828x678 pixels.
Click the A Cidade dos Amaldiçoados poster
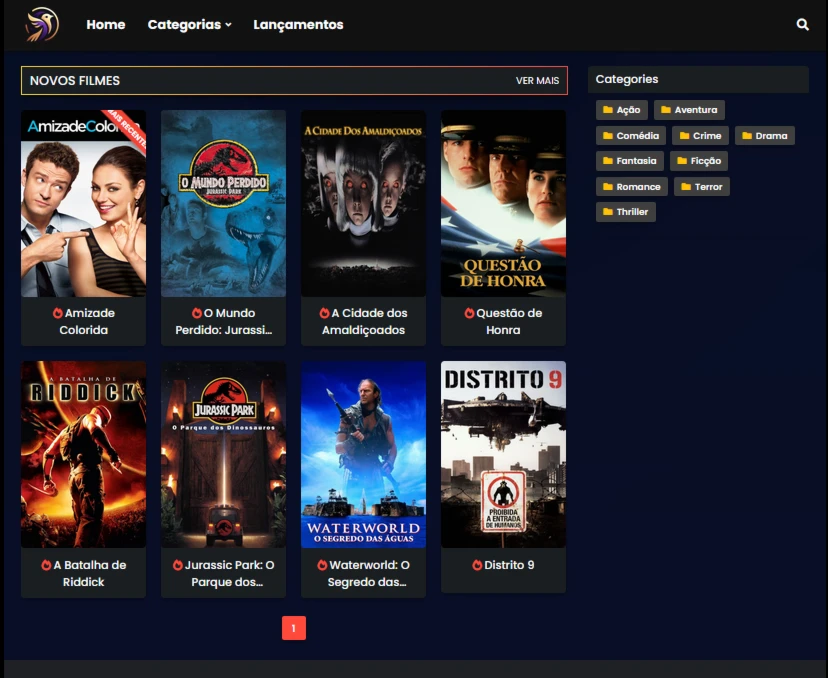click(363, 203)
